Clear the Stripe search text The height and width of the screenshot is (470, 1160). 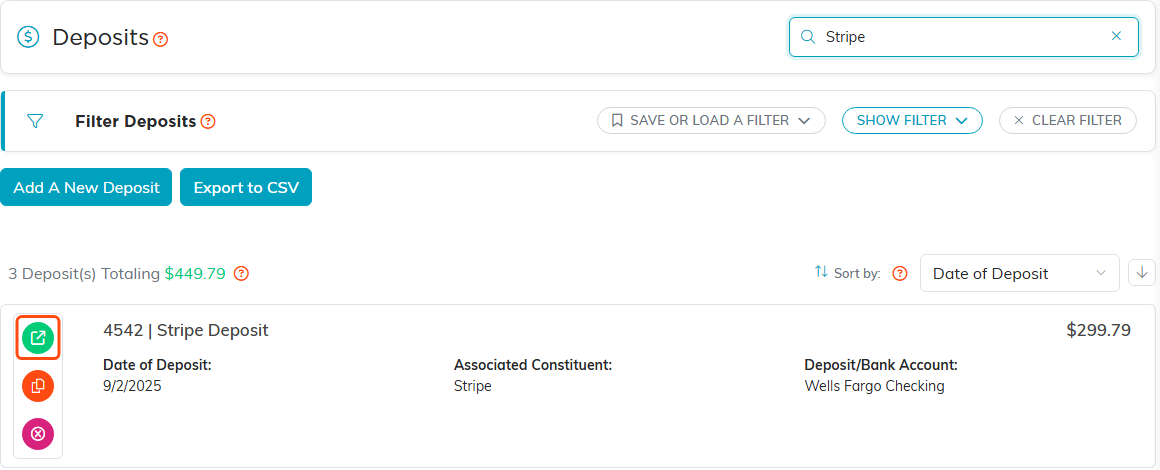pos(1116,36)
